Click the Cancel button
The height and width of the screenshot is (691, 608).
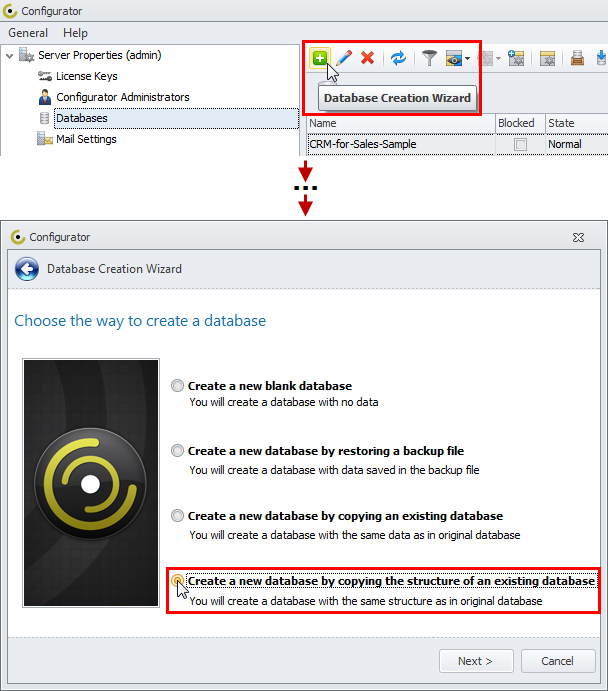click(558, 661)
